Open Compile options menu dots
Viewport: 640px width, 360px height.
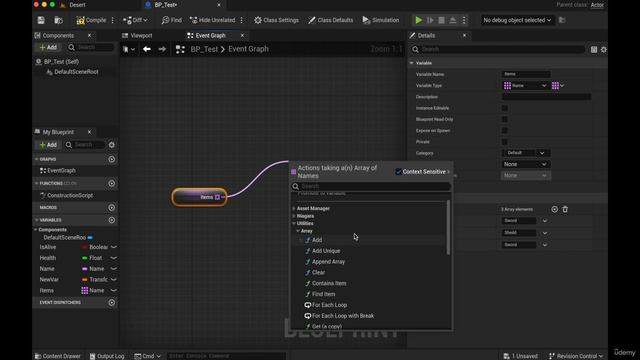(x=113, y=20)
